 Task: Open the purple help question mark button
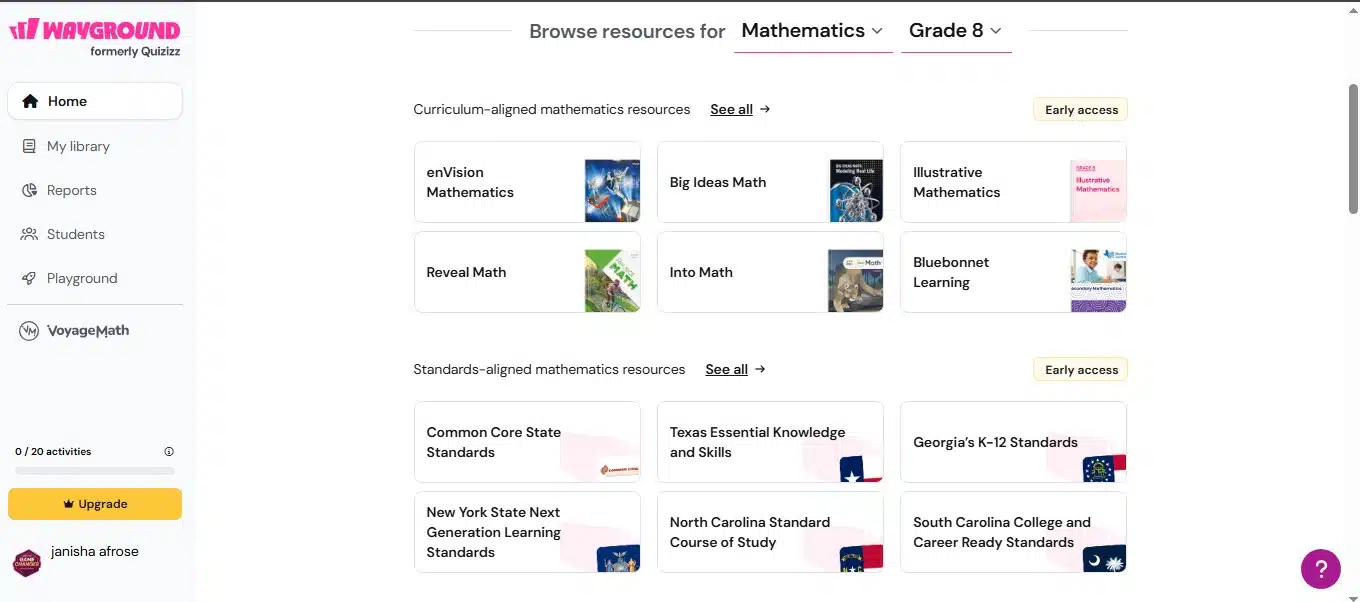click(1321, 569)
